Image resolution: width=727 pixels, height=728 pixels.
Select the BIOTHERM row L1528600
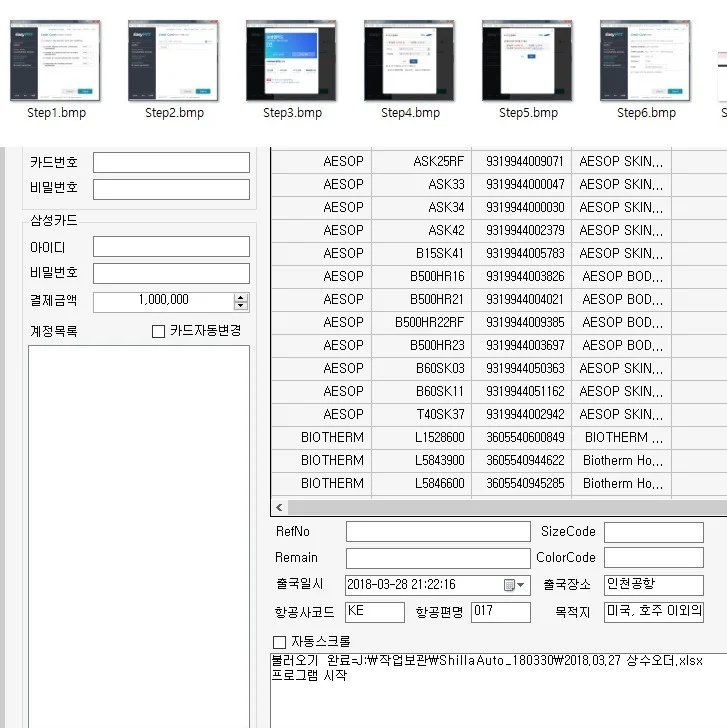pyautogui.click(x=499, y=437)
